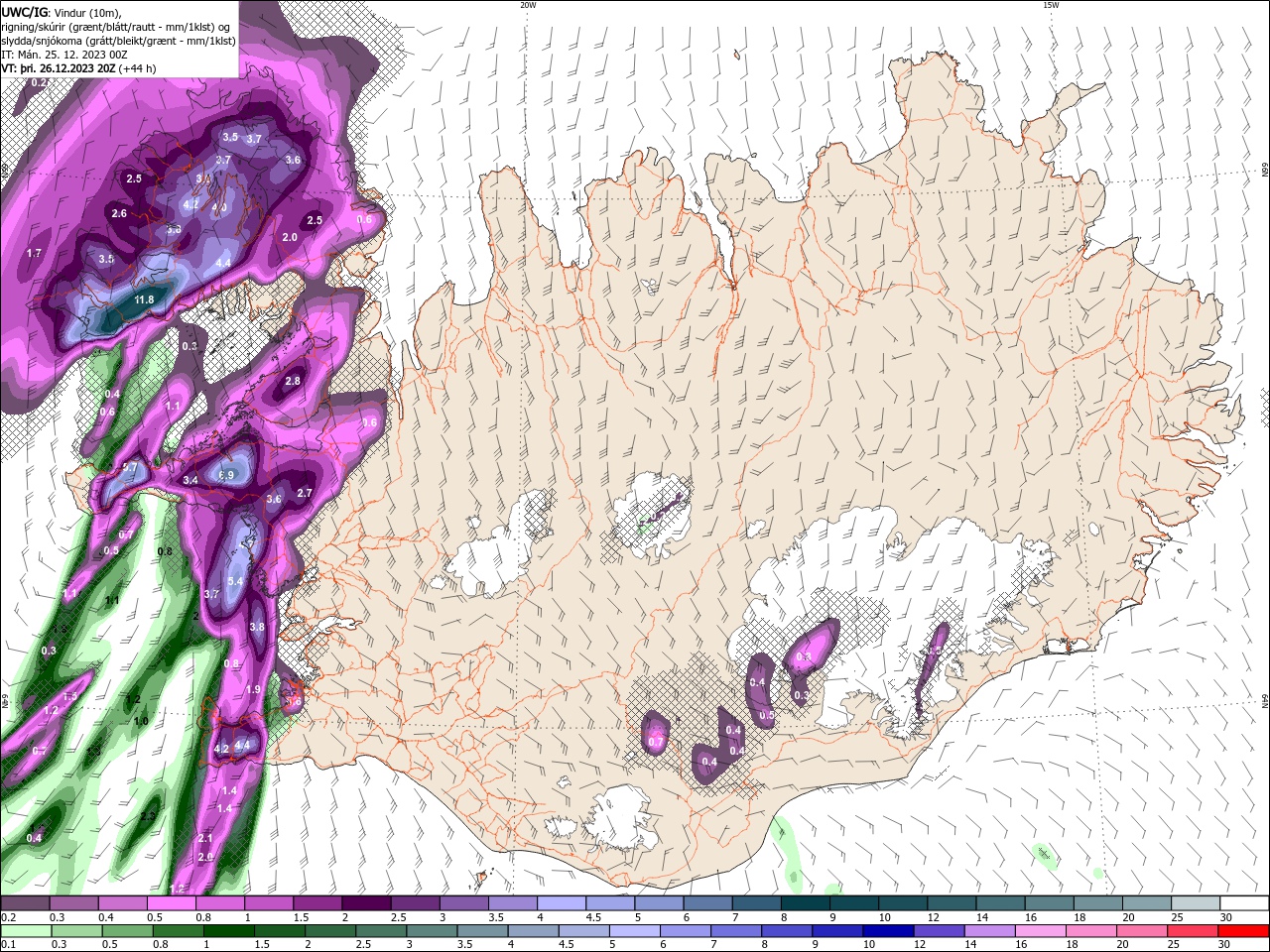Pick the dark teal snow swatch between 8 and 9
The width and height of the screenshot is (1270, 952).
805,903
